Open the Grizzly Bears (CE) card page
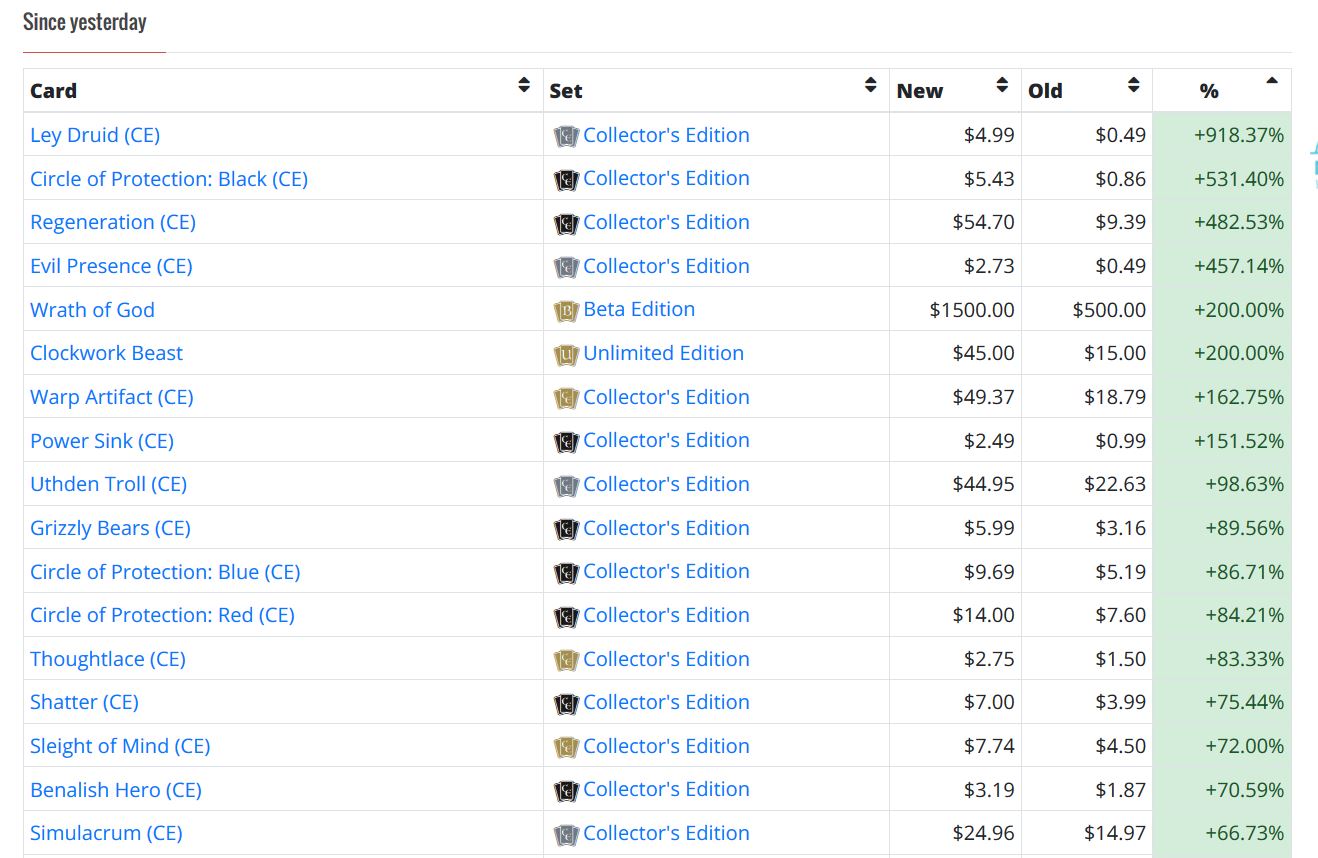Image resolution: width=1318 pixels, height=858 pixels. (110, 528)
